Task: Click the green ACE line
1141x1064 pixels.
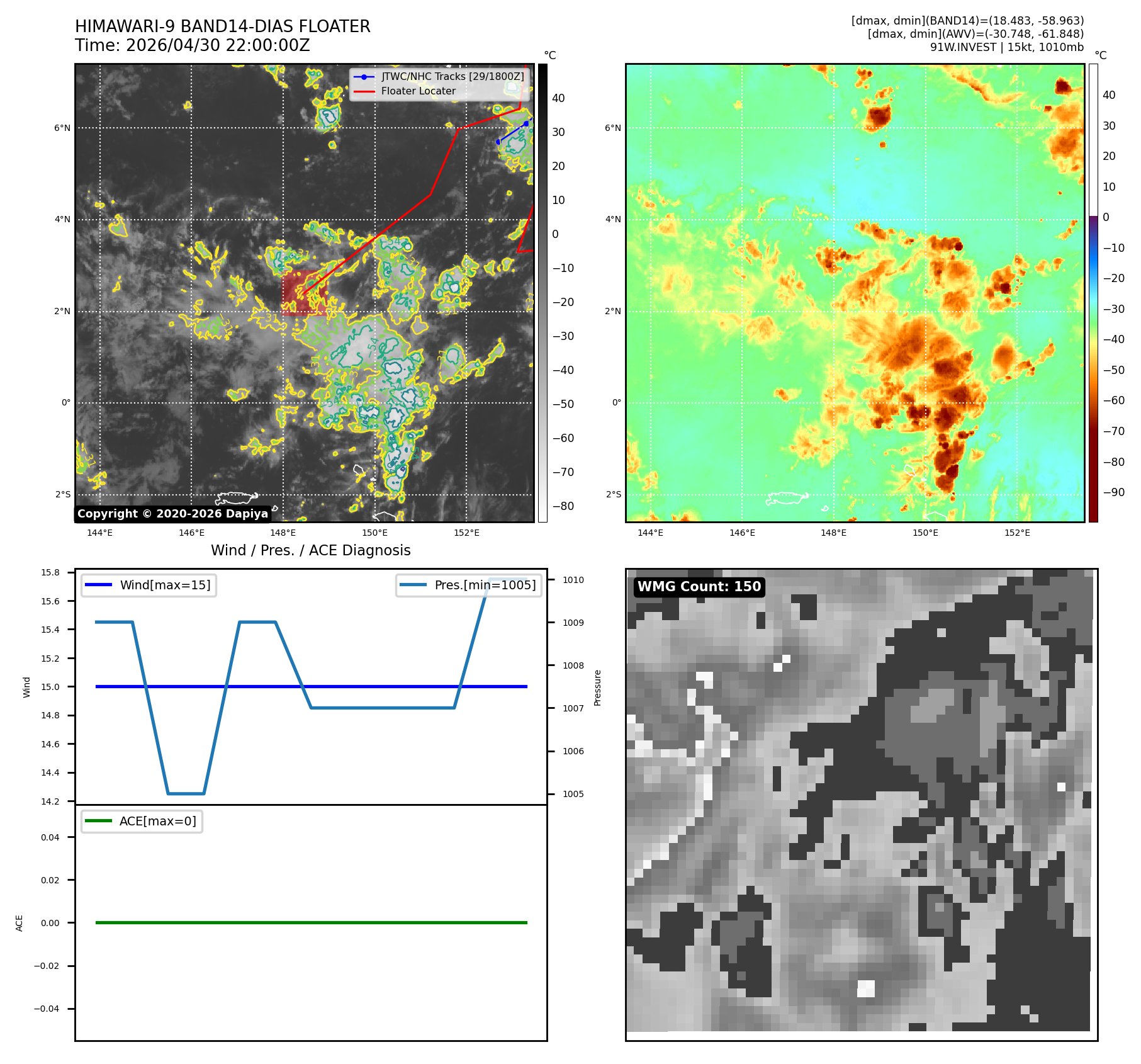Action: point(311,922)
